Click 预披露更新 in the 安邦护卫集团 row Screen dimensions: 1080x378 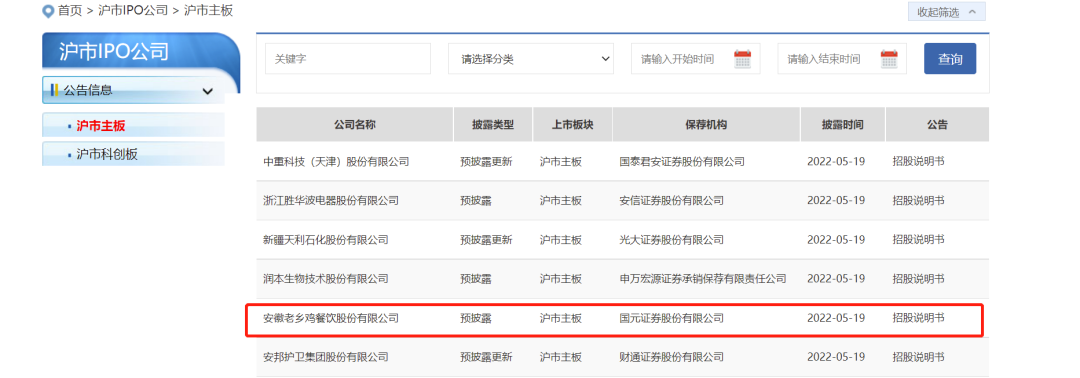tap(486, 357)
